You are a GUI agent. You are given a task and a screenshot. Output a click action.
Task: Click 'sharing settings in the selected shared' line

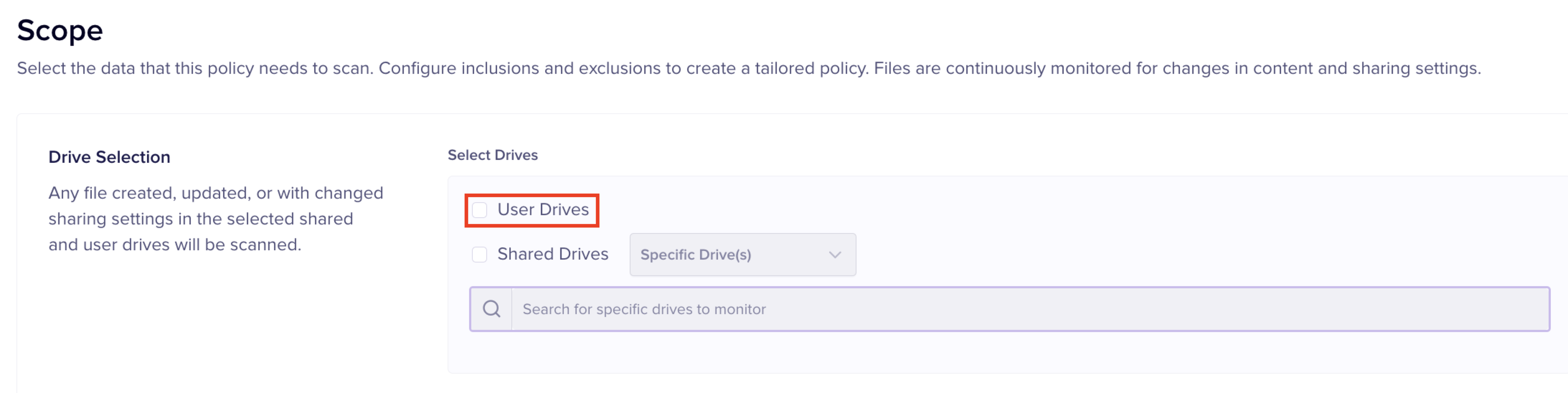pyautogui.click(x=200, y=219)
